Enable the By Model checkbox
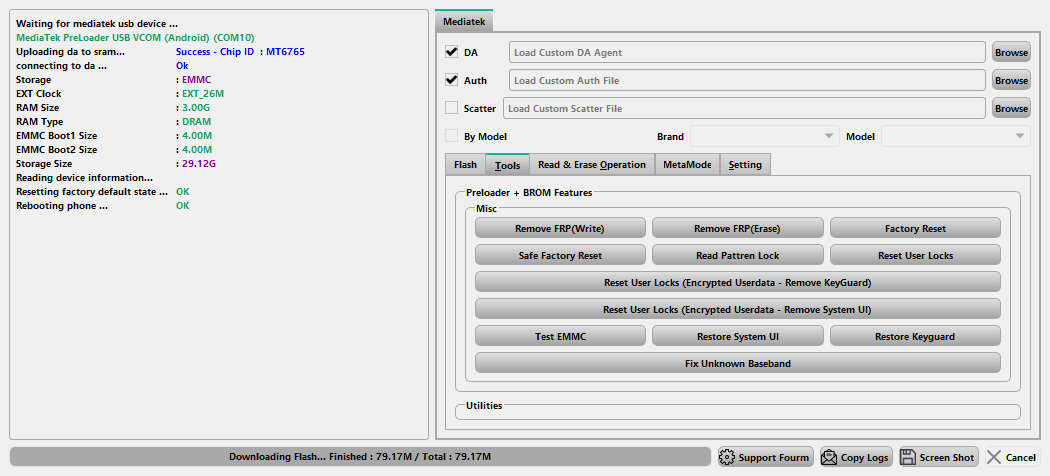The width and height of the screenshot is (1050, 476). 451,136
